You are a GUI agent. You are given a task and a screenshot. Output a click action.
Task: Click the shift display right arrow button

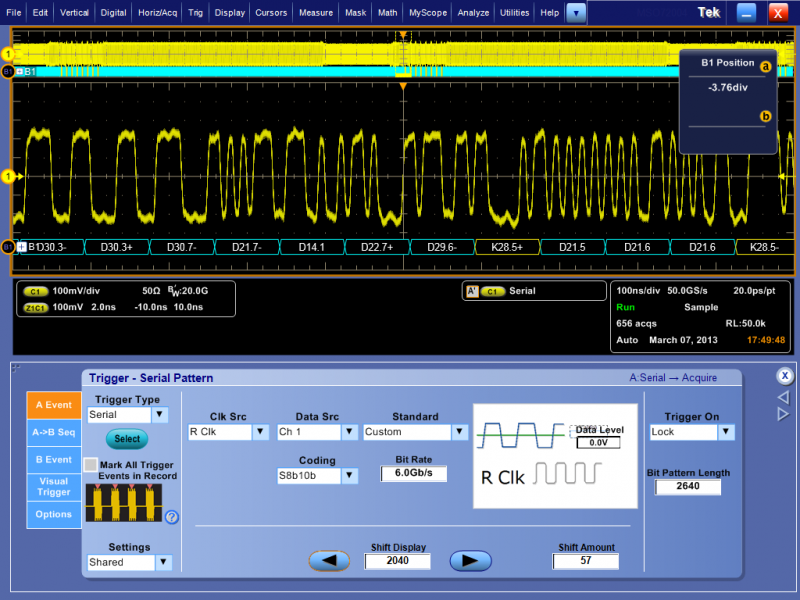click(x=470, y=561)
